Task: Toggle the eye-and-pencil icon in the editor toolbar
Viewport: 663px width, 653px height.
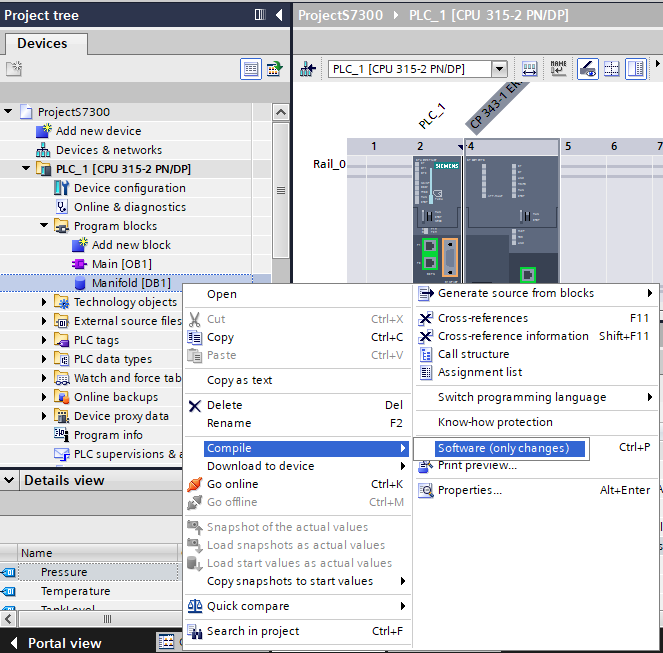Action: pyautogui.click(x=588, y=69)
